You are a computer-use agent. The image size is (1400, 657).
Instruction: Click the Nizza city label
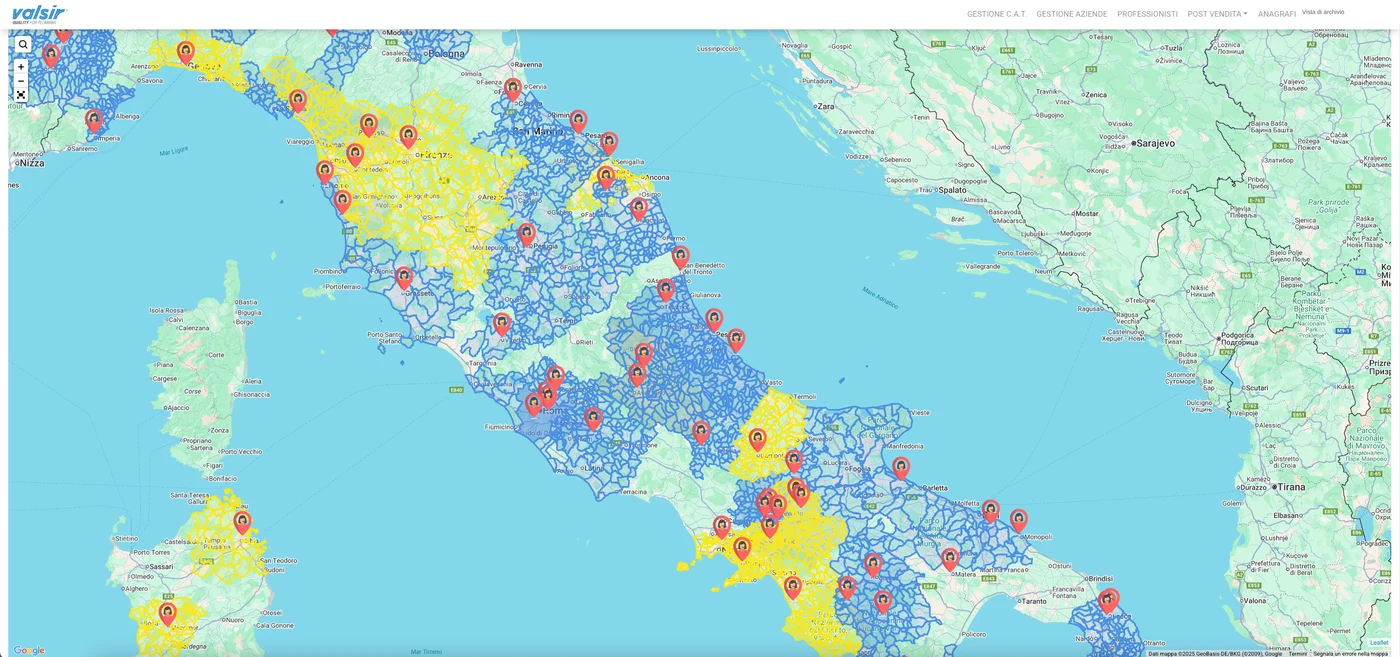coord(31,163)
